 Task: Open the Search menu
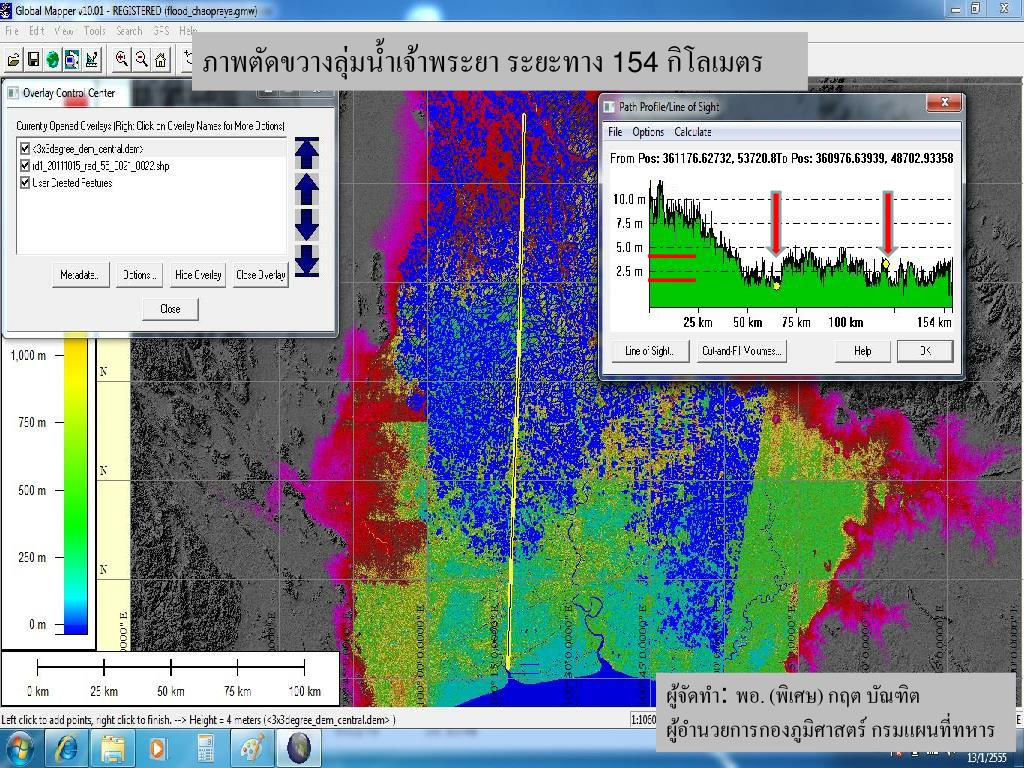point(129,31)
